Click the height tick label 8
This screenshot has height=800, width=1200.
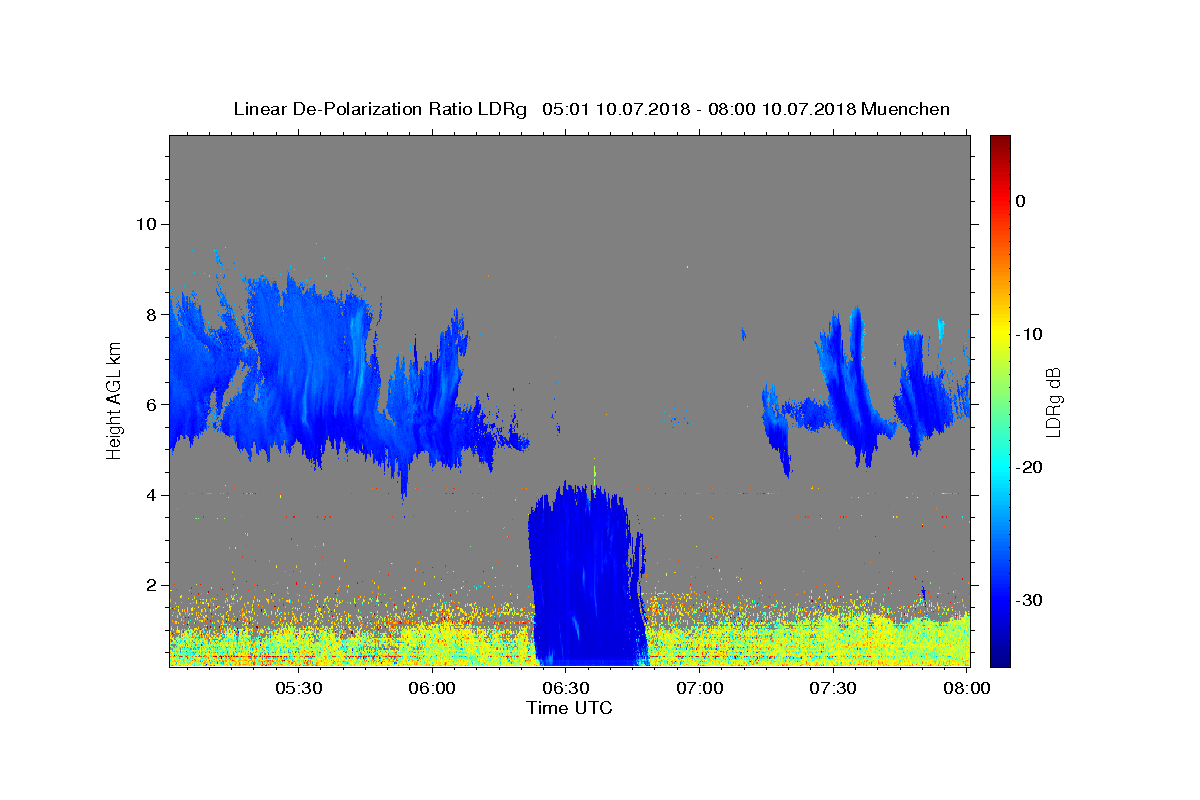[150, 314]
